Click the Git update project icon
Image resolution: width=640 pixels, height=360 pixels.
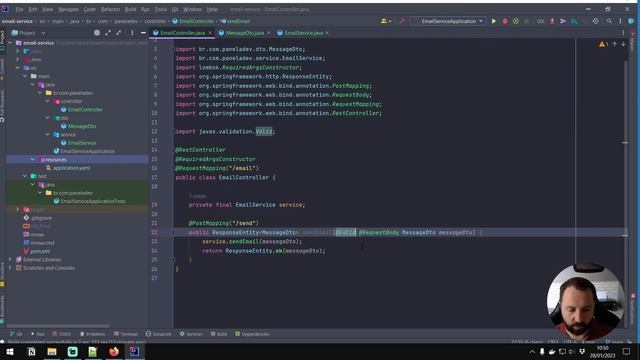(552, 21)
